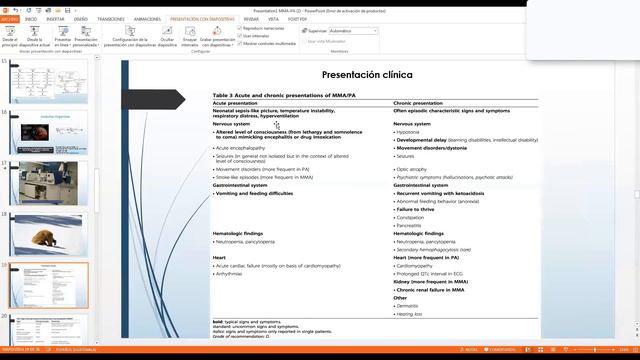Click the PowerPoint application icon in title bar
640x360 pixels.
pos(5,11)
